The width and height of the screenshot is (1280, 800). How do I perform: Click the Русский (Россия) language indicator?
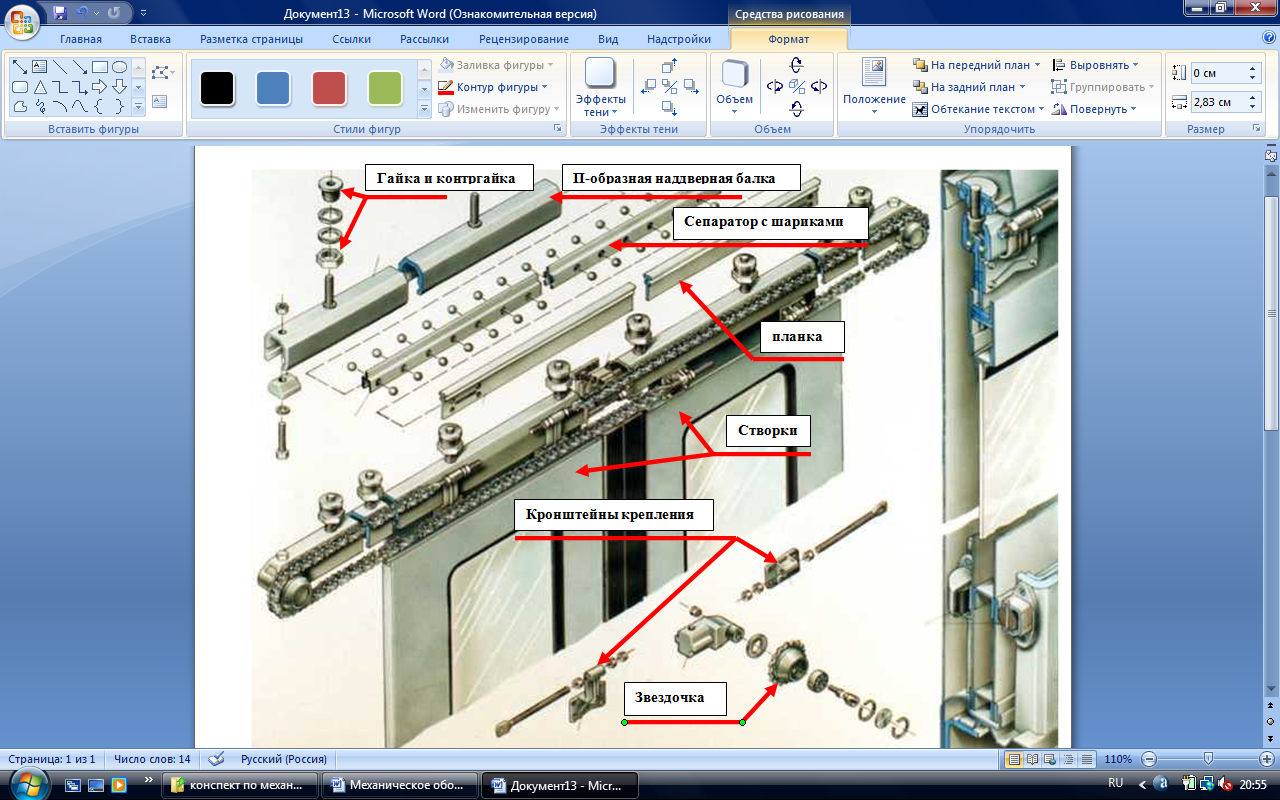(284, 759)
